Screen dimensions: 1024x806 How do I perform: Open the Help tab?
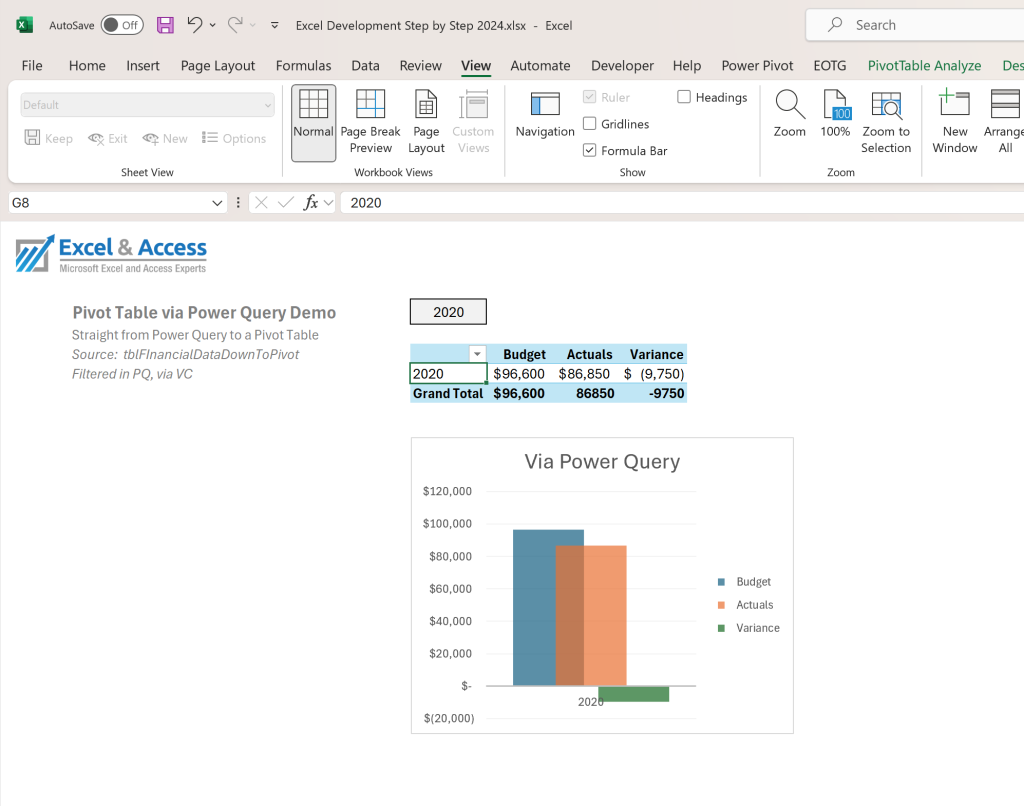[686, 65]
